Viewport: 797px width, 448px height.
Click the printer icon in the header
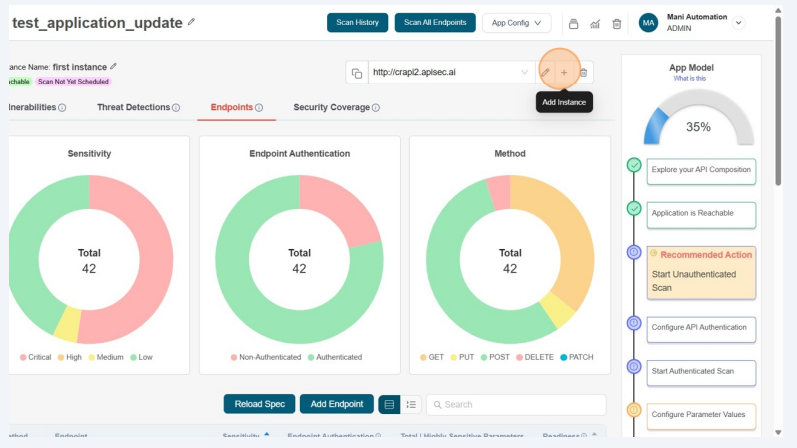pos(574,23)
